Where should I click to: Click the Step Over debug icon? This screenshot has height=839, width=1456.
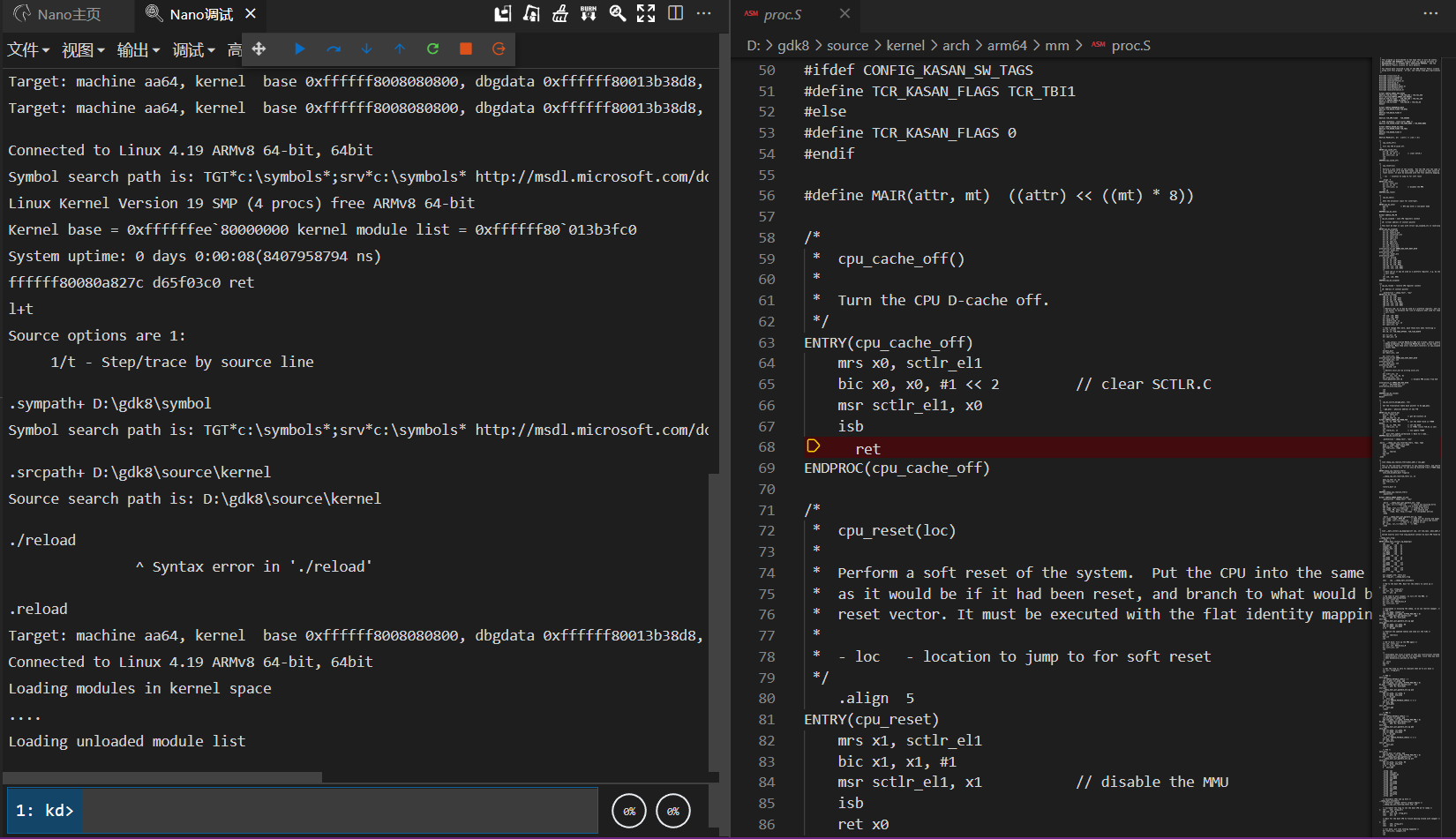[x=333, y=49]
